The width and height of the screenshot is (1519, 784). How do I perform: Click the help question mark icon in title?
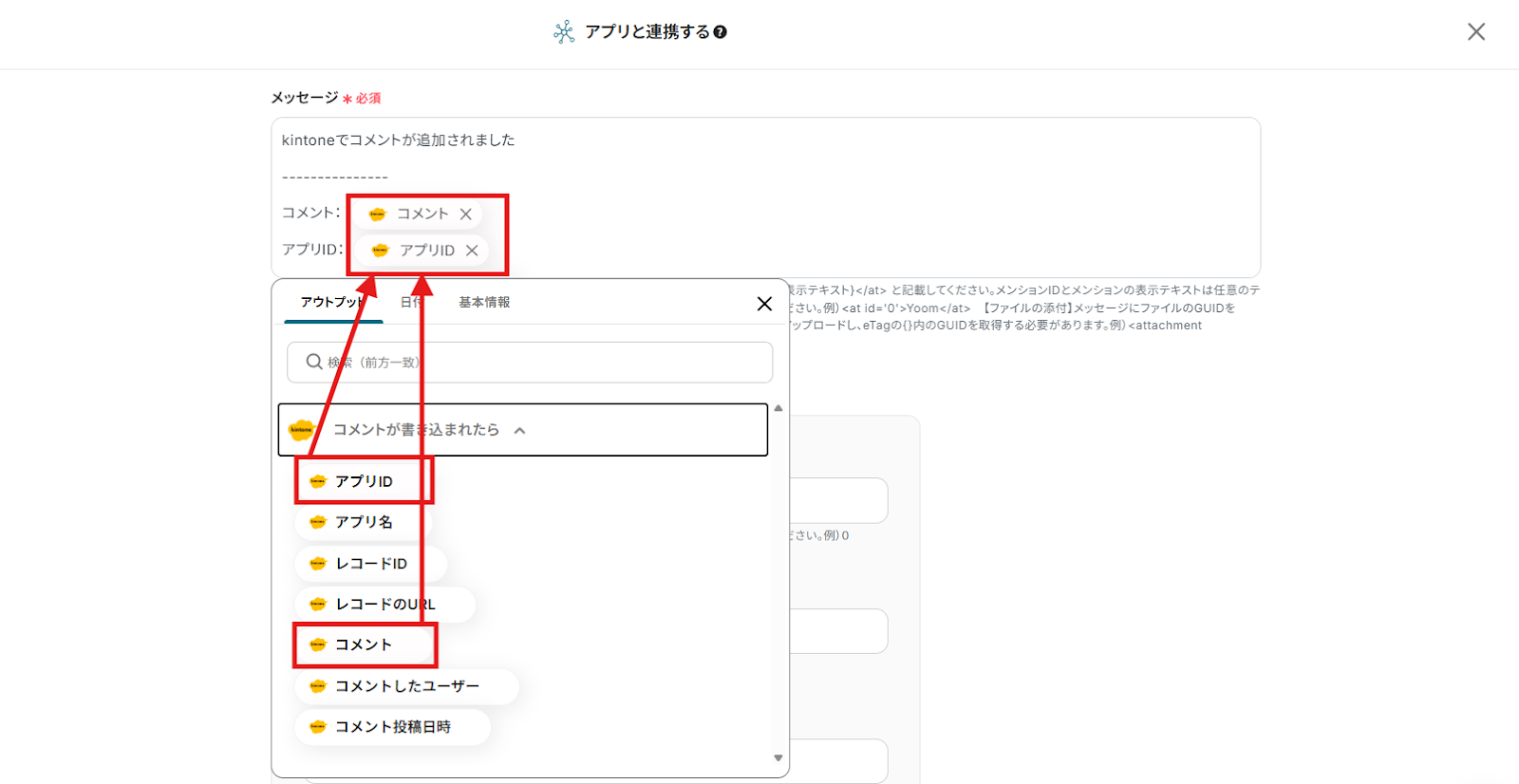coord(721,32)
